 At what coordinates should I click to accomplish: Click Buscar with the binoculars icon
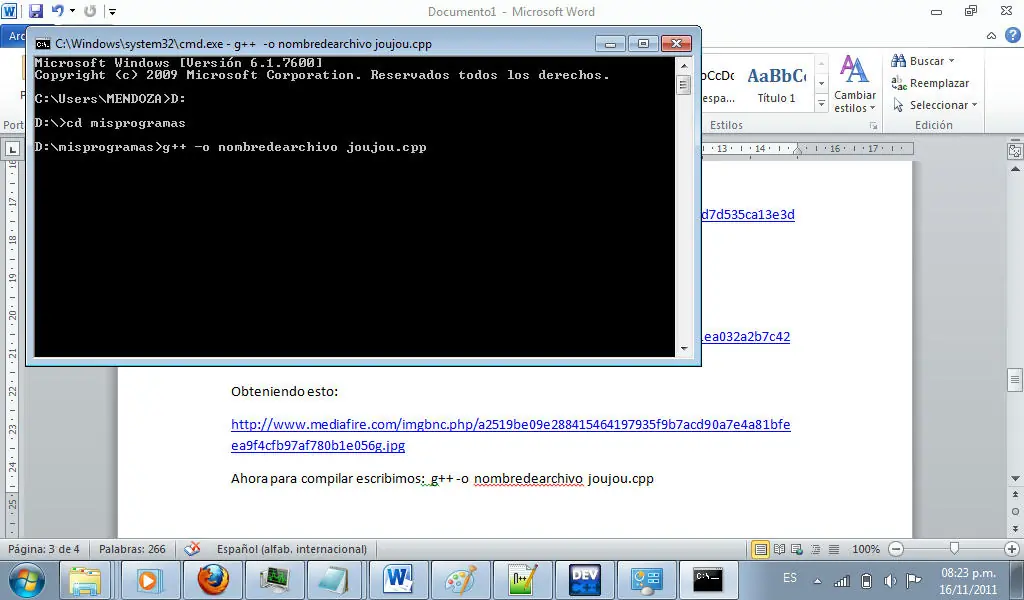[x=918, y=61]
